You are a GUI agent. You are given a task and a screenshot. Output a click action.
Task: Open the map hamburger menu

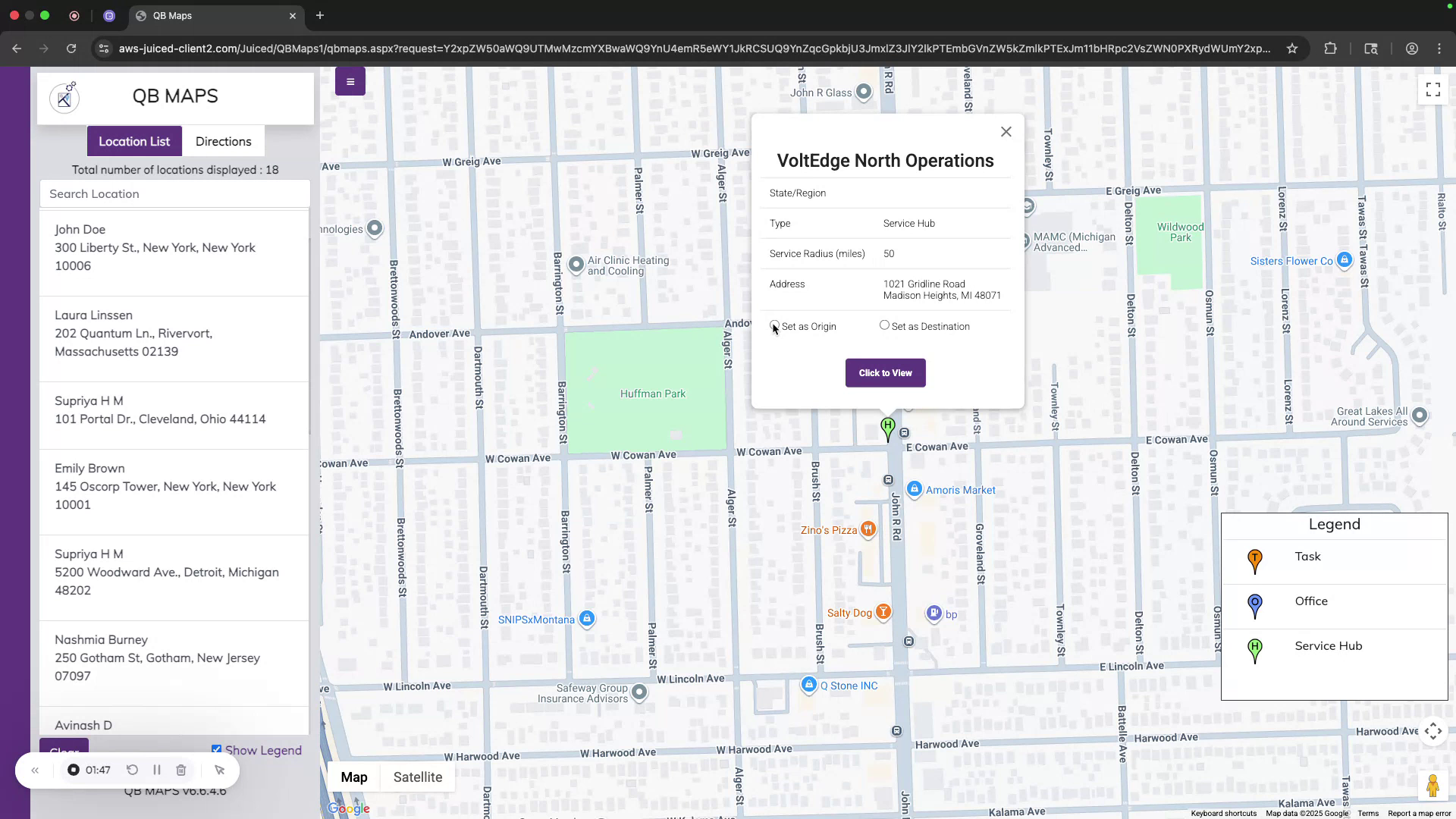(x=350, y=81)
